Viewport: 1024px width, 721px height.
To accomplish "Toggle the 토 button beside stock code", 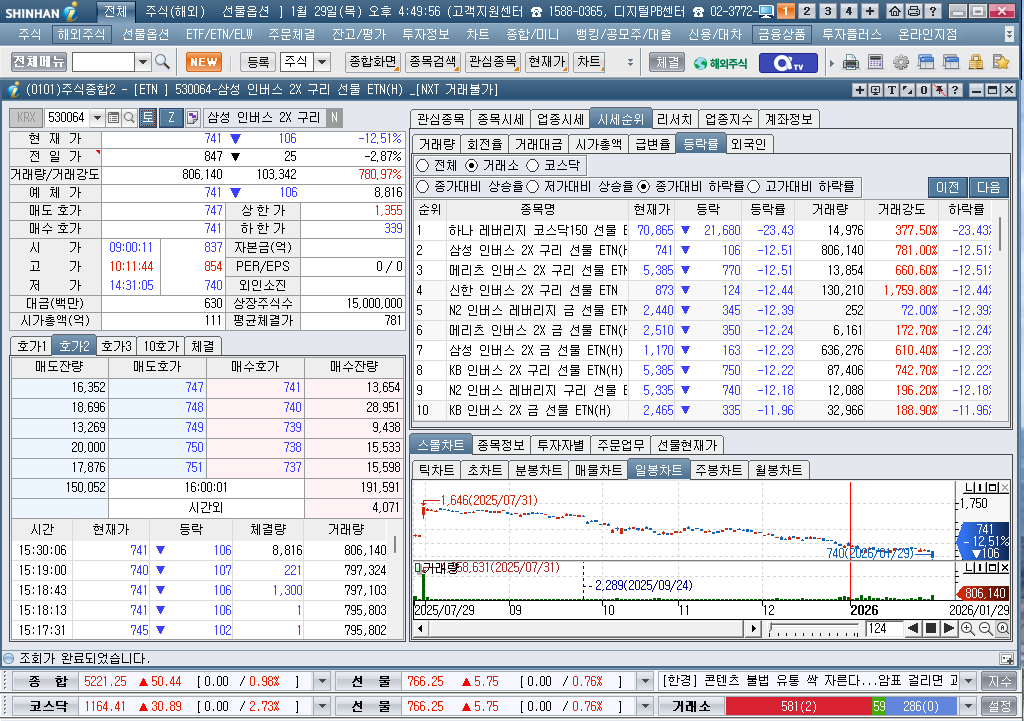I will tap(148, 118).
